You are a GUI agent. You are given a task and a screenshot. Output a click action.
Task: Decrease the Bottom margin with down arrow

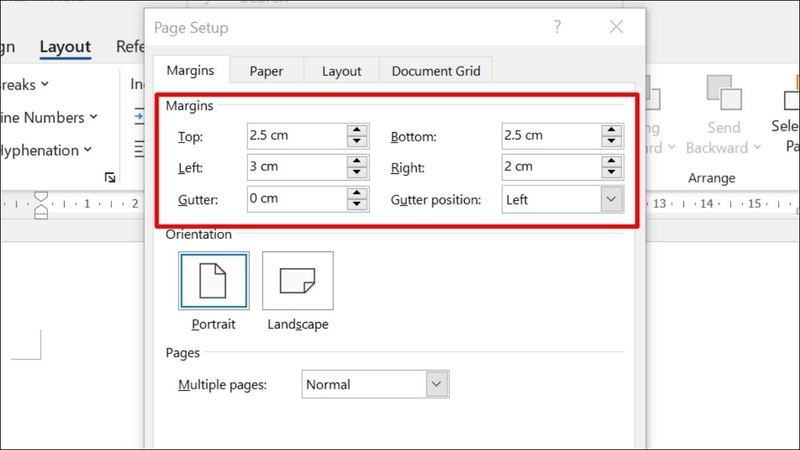click(x=611, y=142)
